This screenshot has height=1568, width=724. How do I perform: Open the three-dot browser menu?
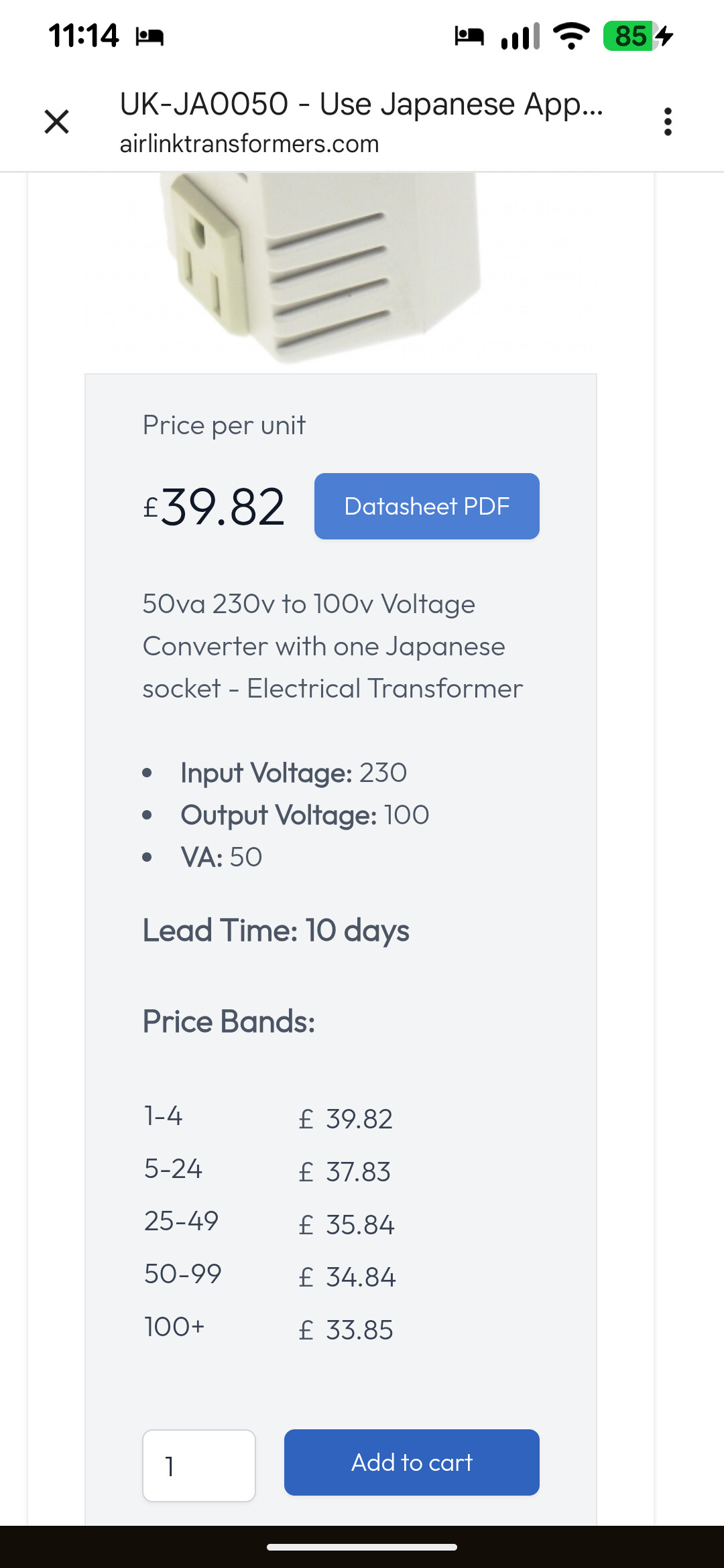(x=667, y=122)
